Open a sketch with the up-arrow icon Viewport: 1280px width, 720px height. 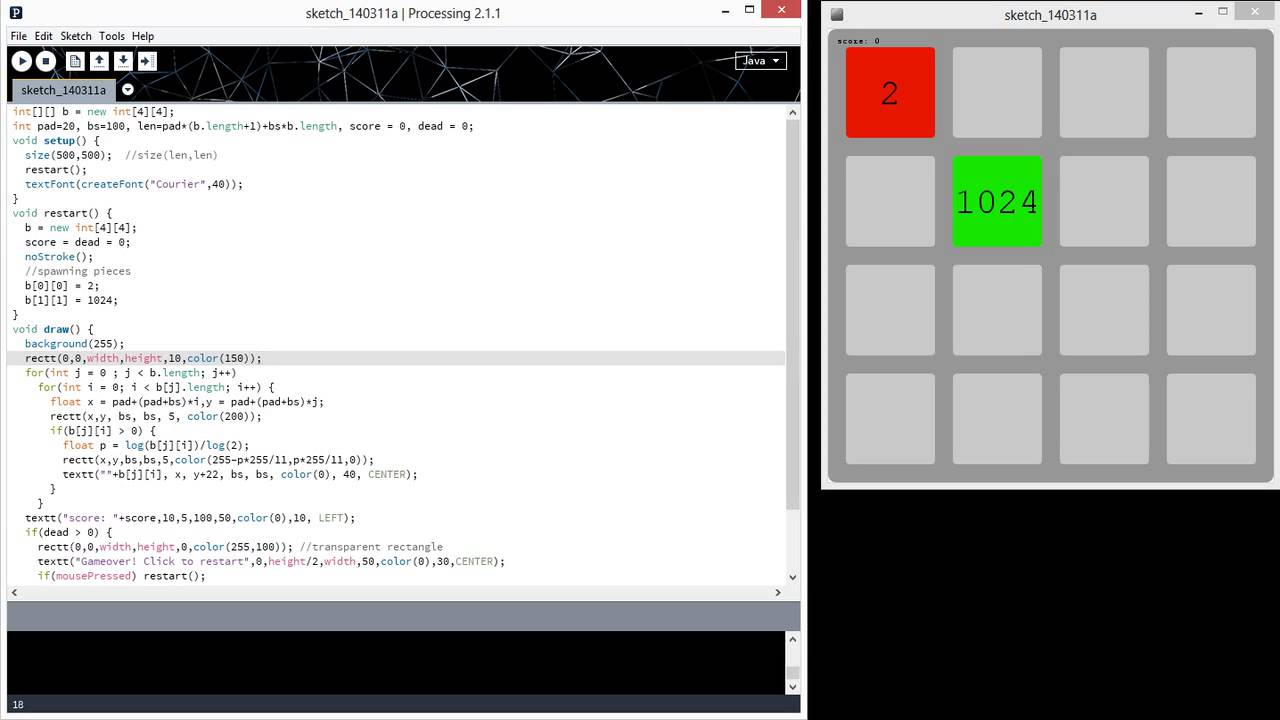point(99,61)
